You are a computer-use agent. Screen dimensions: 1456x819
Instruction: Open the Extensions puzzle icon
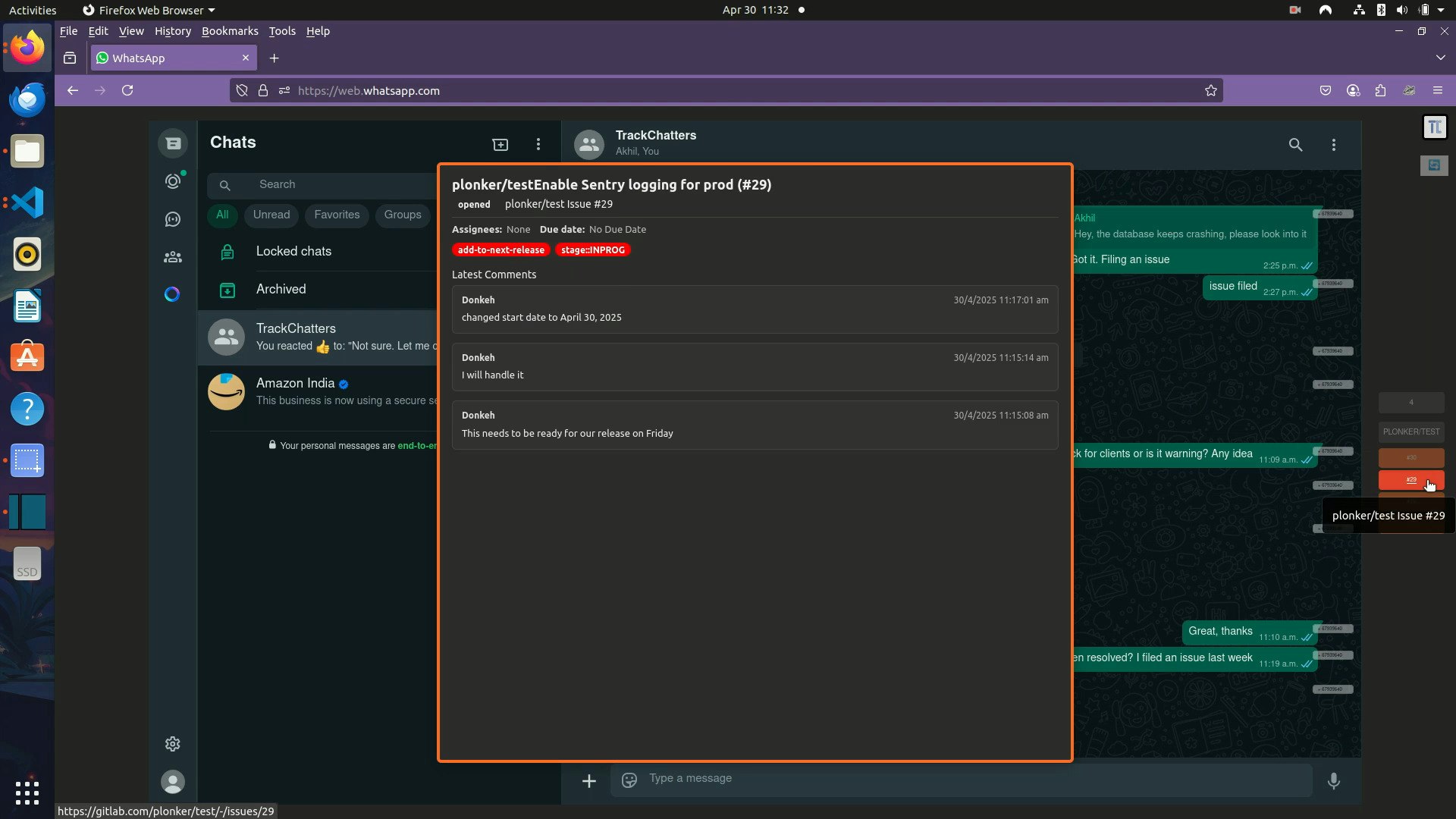[1381, 90]
